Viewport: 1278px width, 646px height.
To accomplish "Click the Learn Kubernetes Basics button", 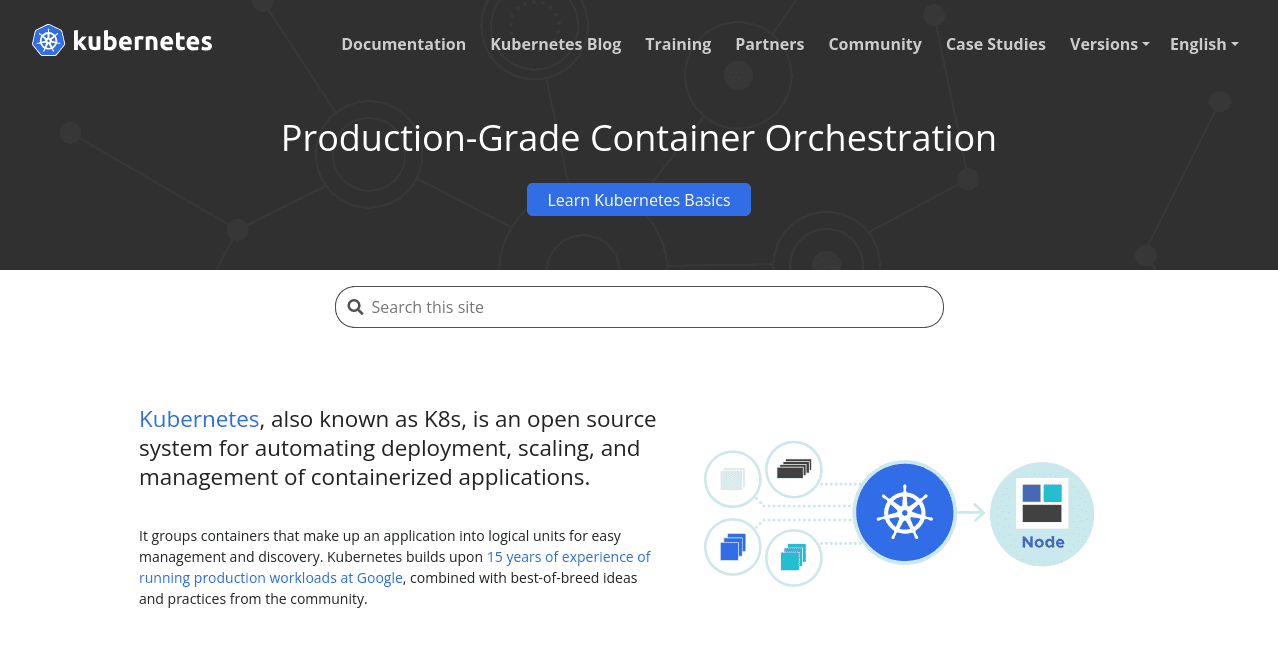I will pos(638,199).
